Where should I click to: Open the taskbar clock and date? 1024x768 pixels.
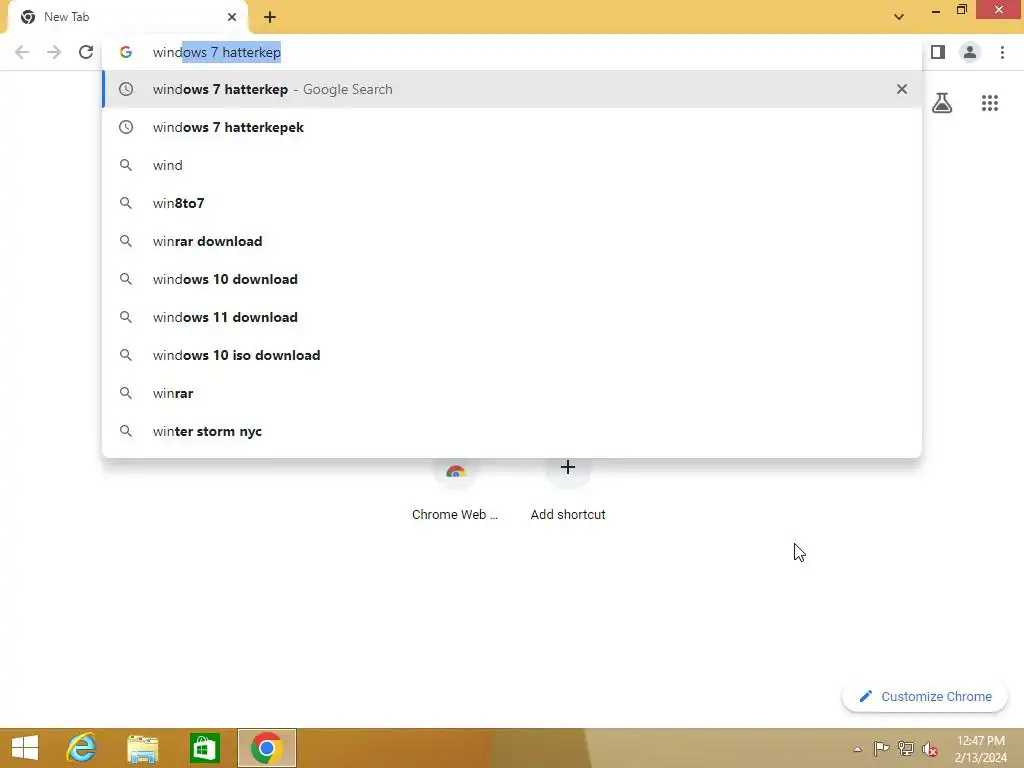(980, 749)
